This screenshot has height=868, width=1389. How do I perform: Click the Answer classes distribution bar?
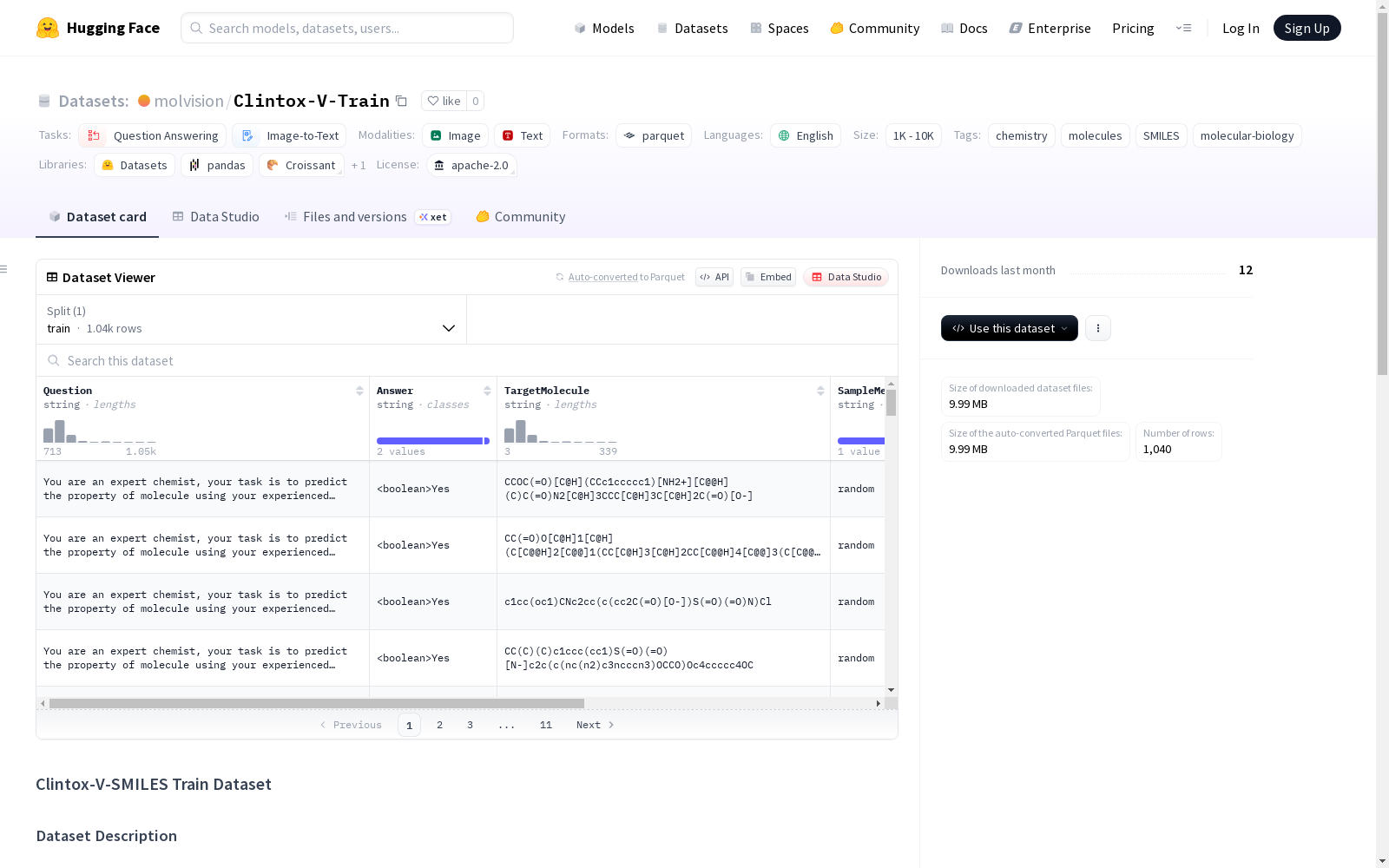tap(433, 441)
